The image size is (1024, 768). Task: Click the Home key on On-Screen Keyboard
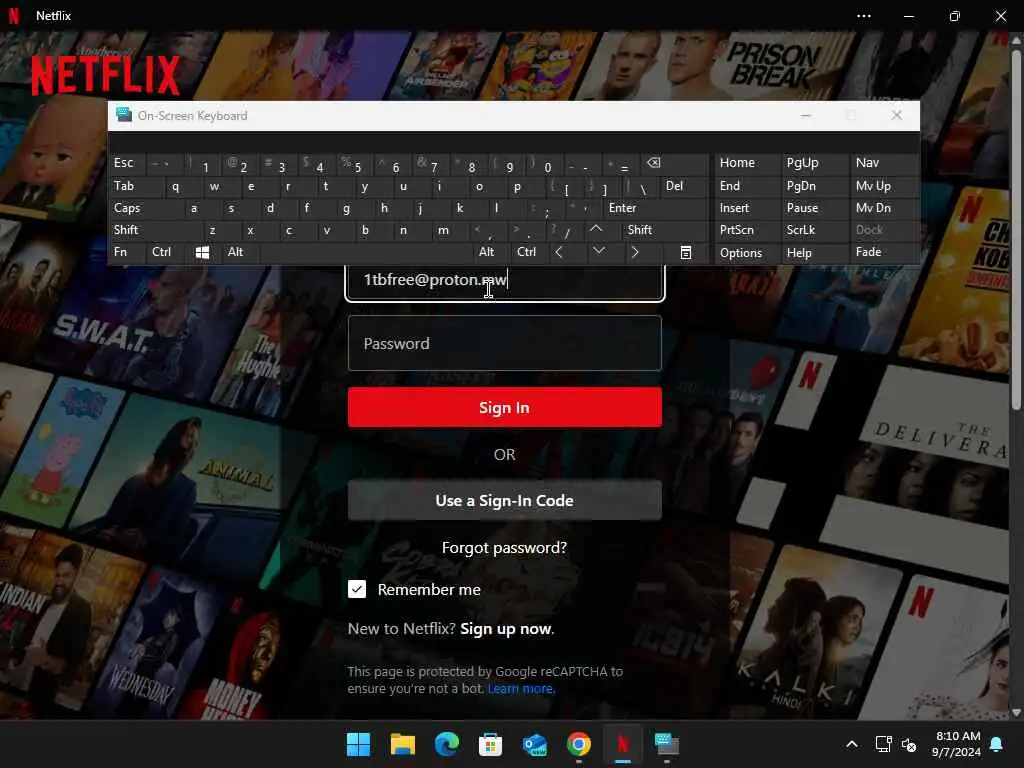click(x=747, y=163)
